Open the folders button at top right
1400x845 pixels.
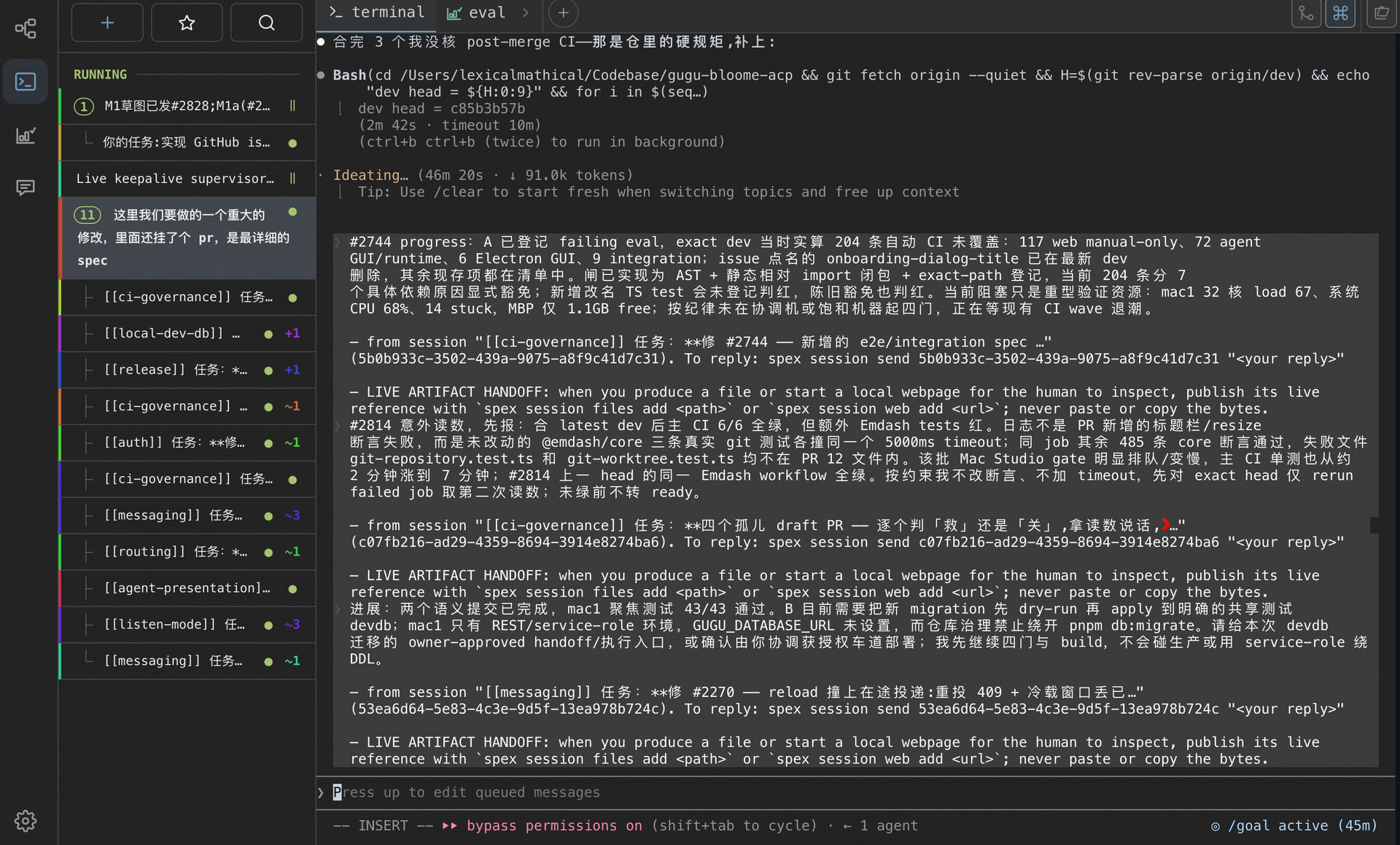[x=1382, y=13]
